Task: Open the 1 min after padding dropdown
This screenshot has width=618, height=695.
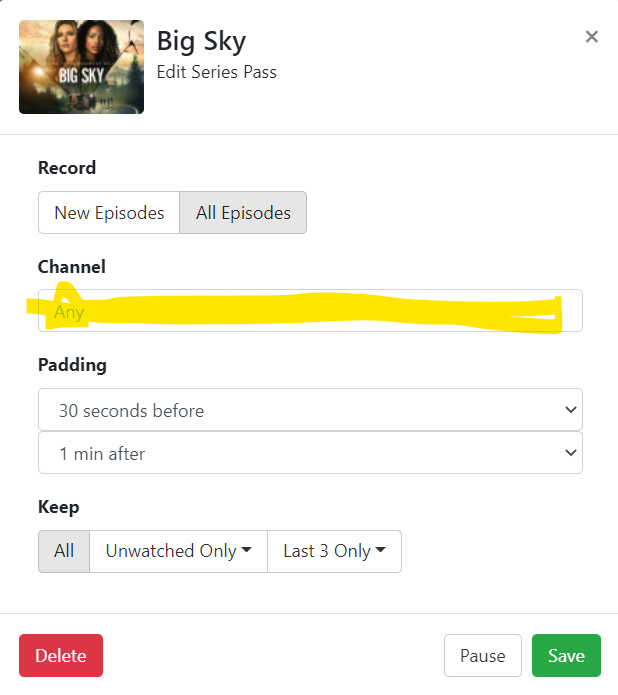Action: click(x=310, y=453)
